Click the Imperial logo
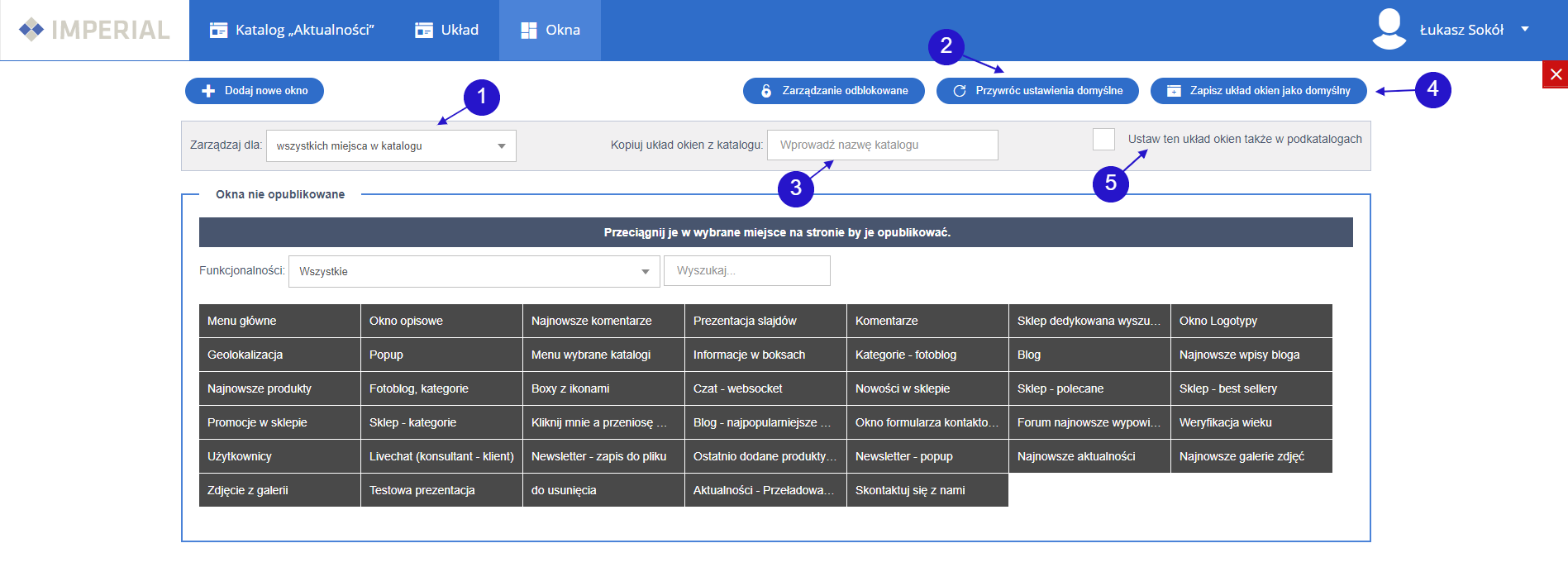 94,30
